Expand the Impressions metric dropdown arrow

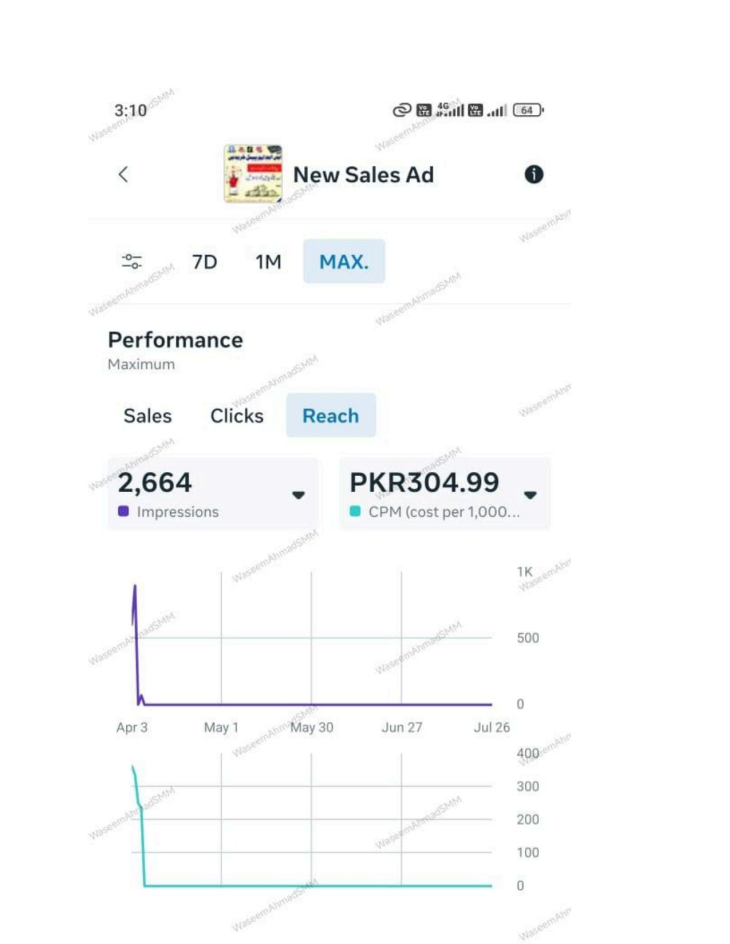point(298,495)
